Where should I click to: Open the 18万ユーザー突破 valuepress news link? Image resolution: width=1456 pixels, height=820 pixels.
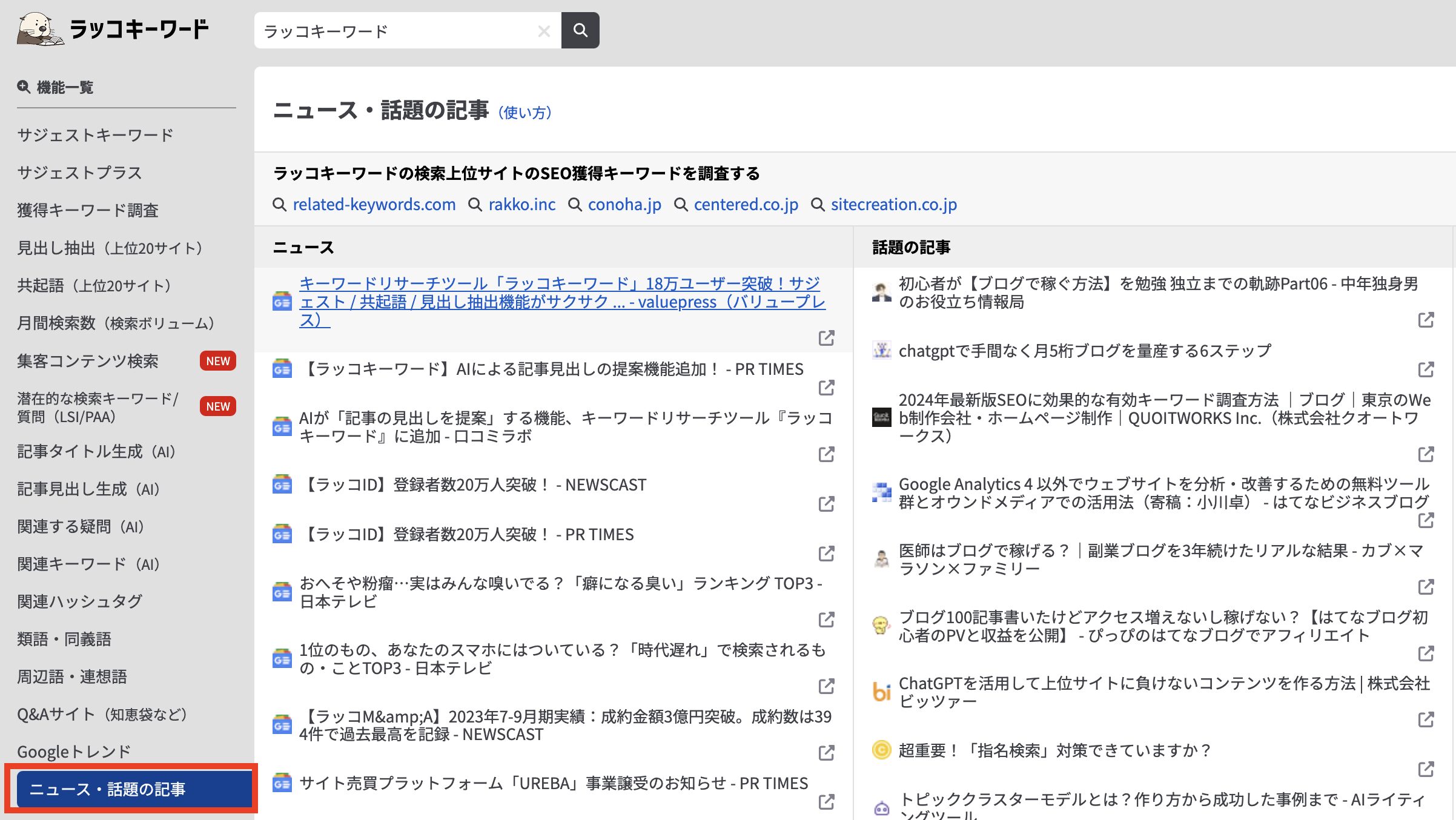click(562, 302)
